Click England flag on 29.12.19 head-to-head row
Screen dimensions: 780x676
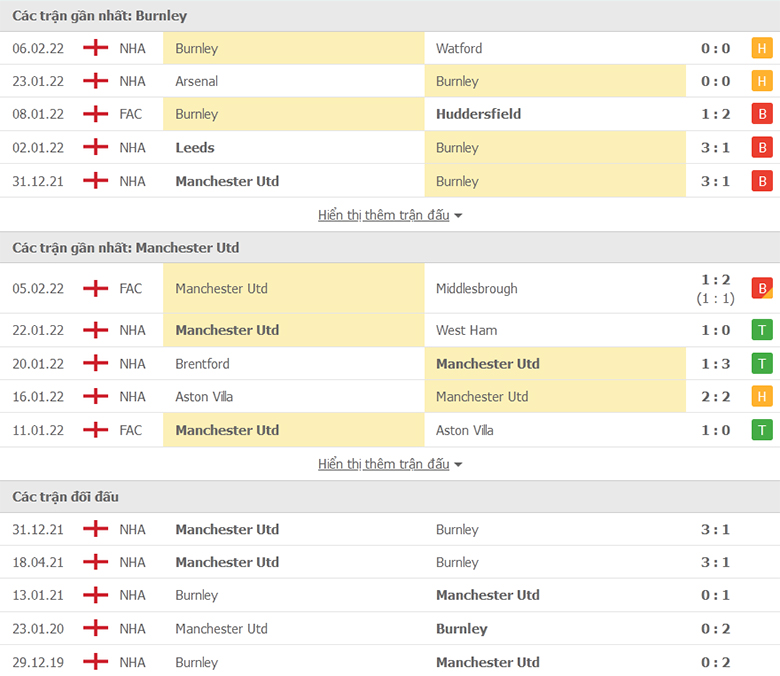pos(96,662)
